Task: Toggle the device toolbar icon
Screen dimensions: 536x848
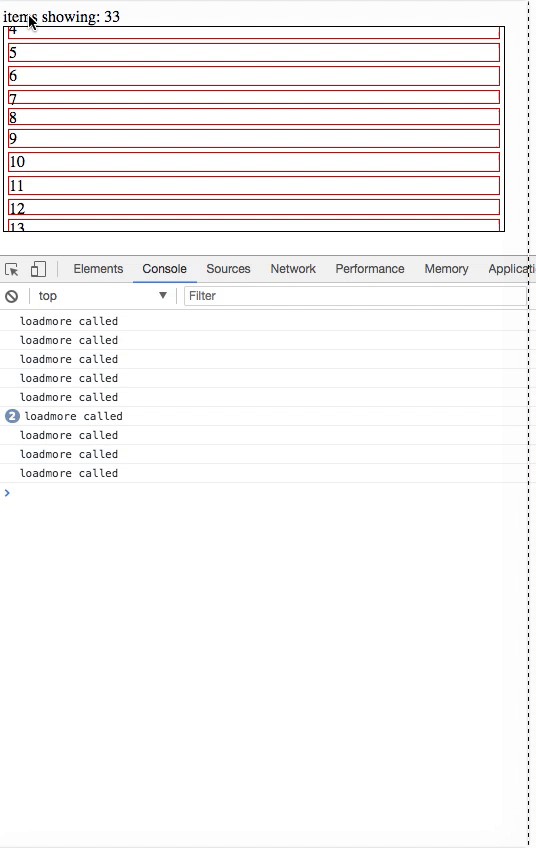Action: tap(38, 269)
